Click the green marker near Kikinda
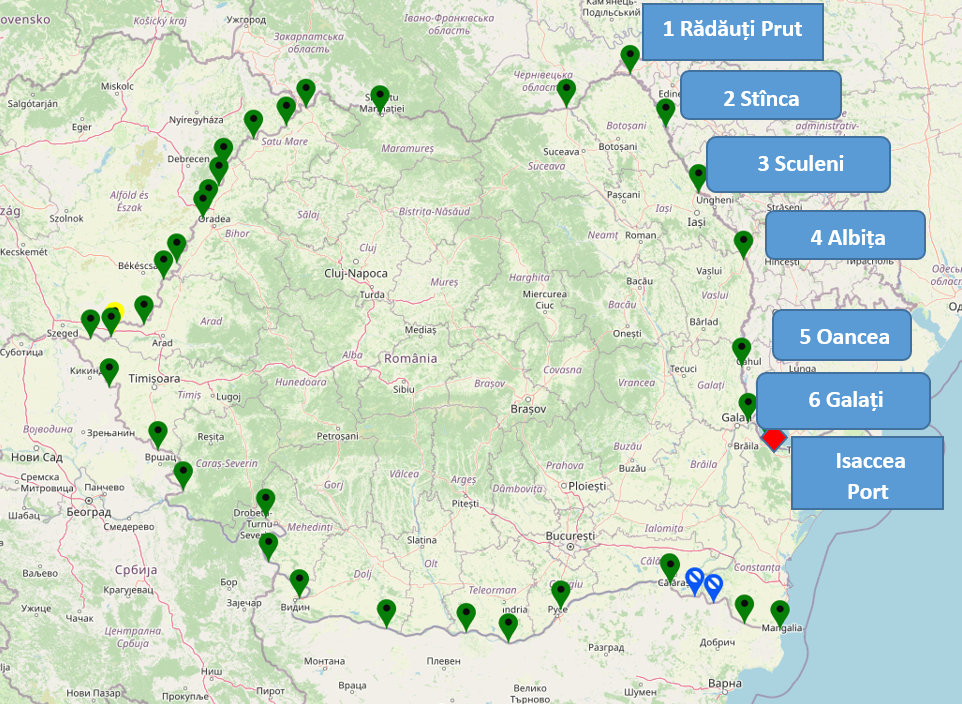 (x=109, y=371)
